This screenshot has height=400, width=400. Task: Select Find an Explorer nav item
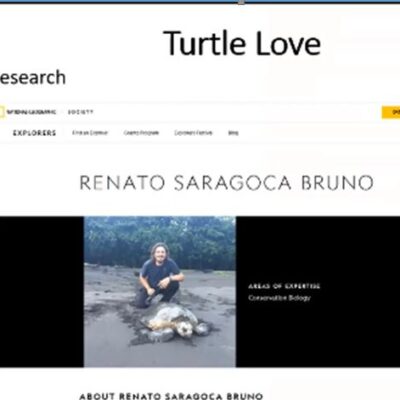(90, 133)
